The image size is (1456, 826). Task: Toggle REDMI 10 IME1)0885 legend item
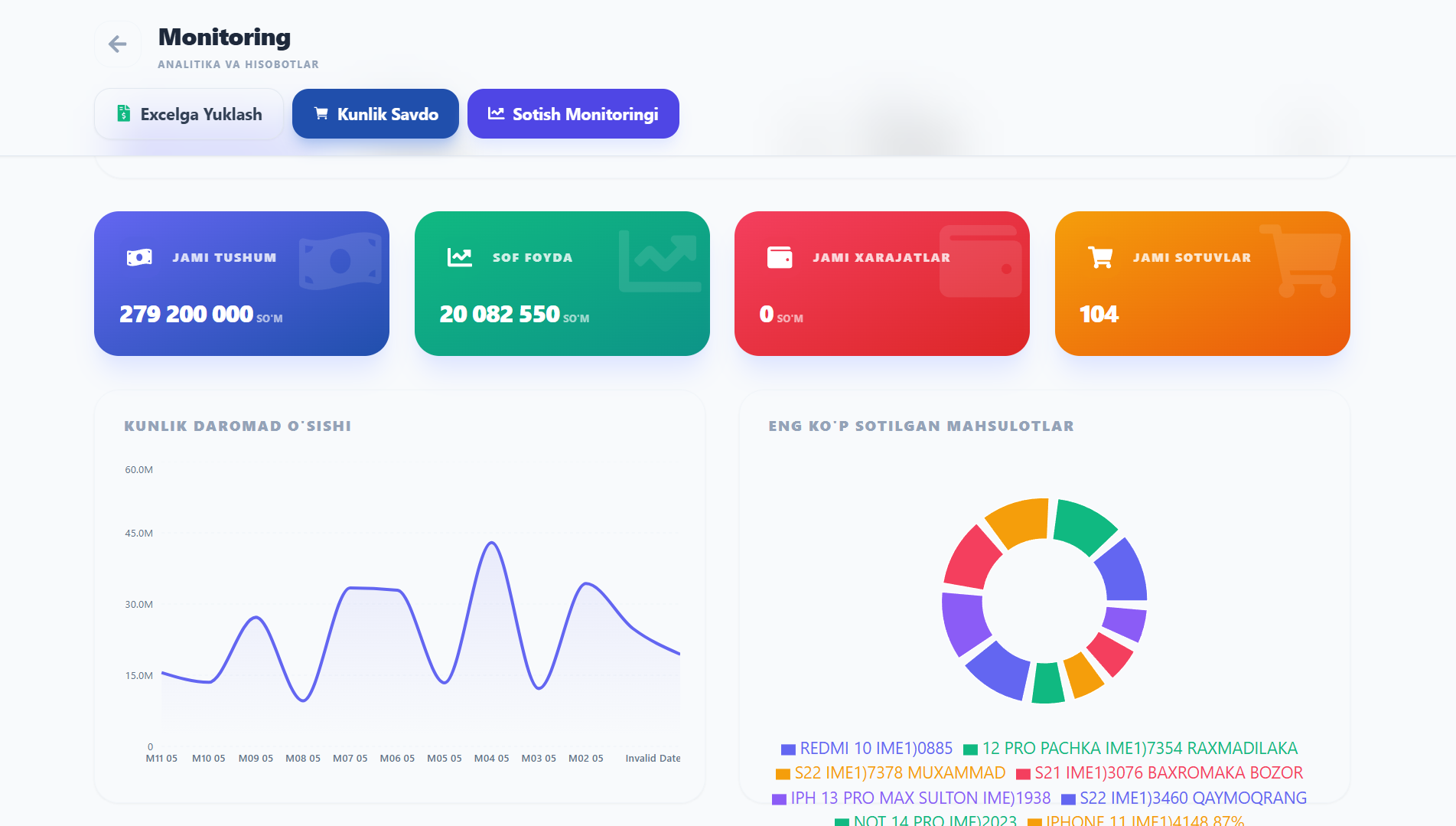(867, 748)
